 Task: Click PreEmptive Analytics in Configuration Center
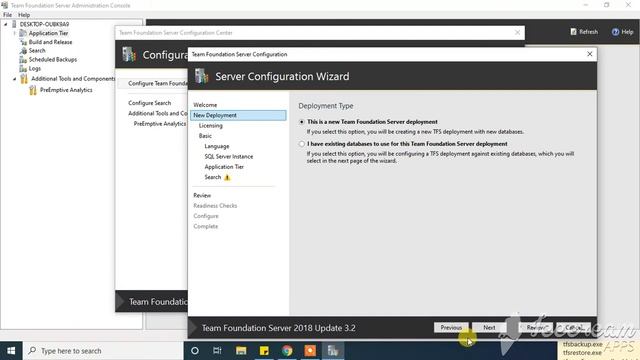160,124
